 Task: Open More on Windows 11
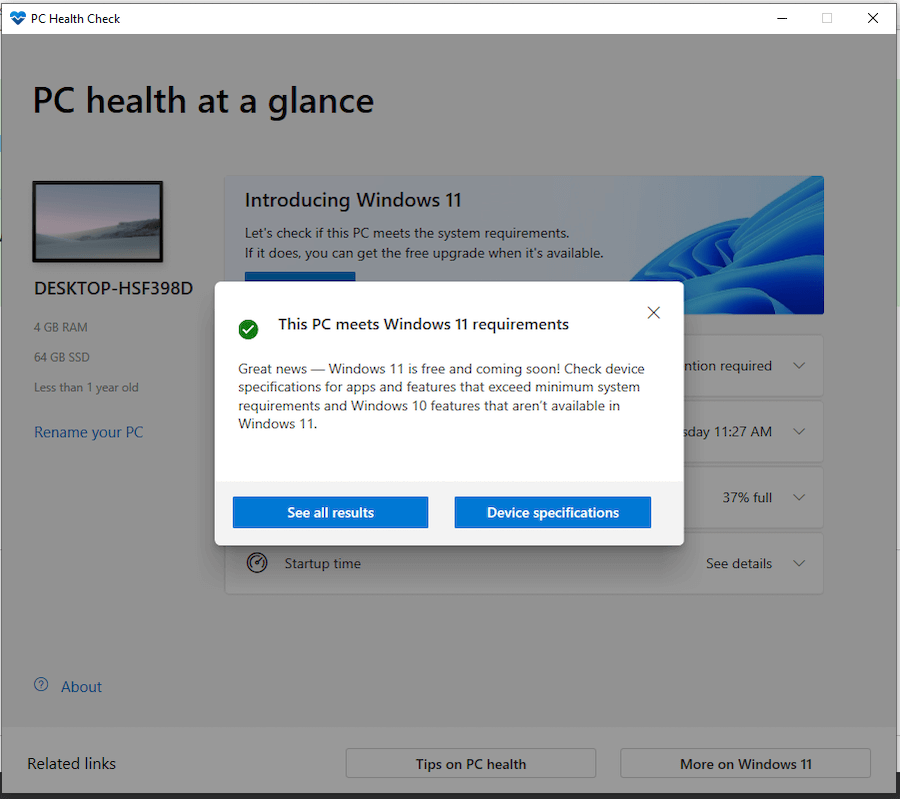coord(744,763)
